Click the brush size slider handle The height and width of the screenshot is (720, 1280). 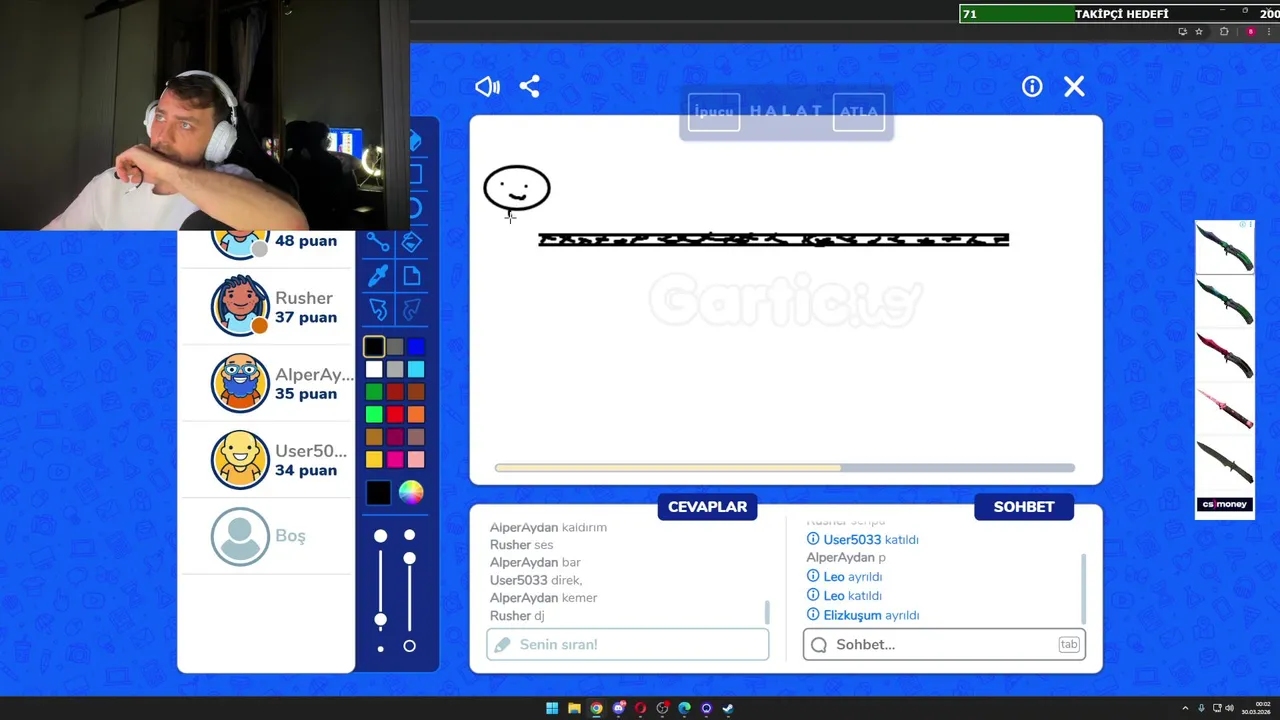click(380, 620)
